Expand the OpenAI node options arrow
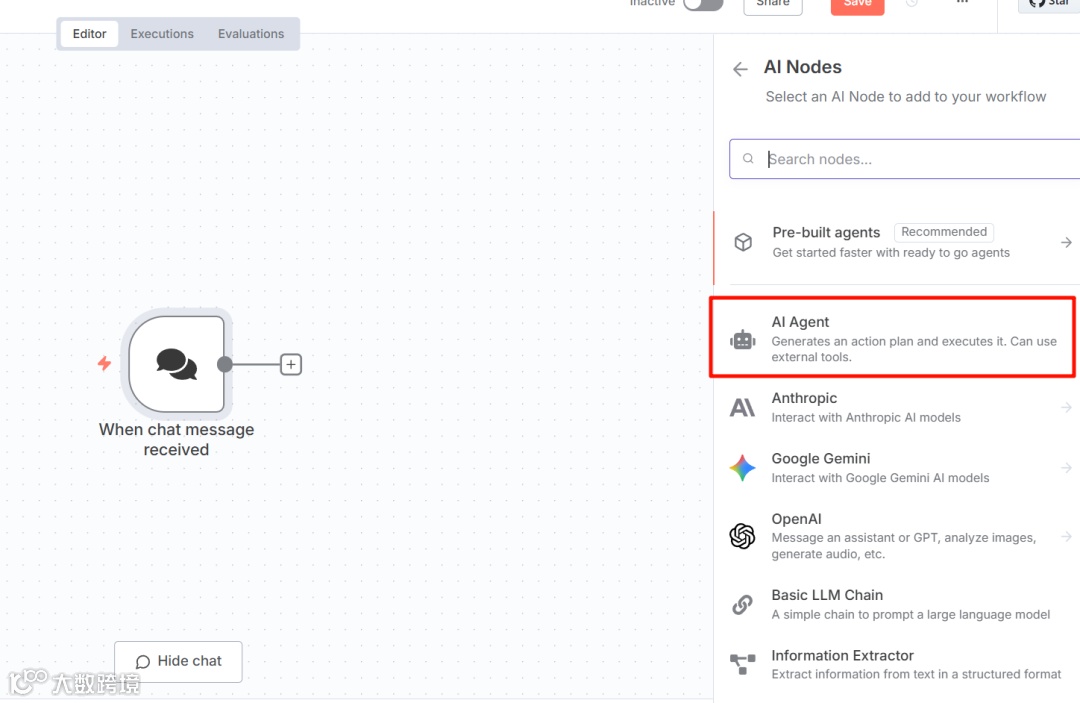 (1066, 537)
